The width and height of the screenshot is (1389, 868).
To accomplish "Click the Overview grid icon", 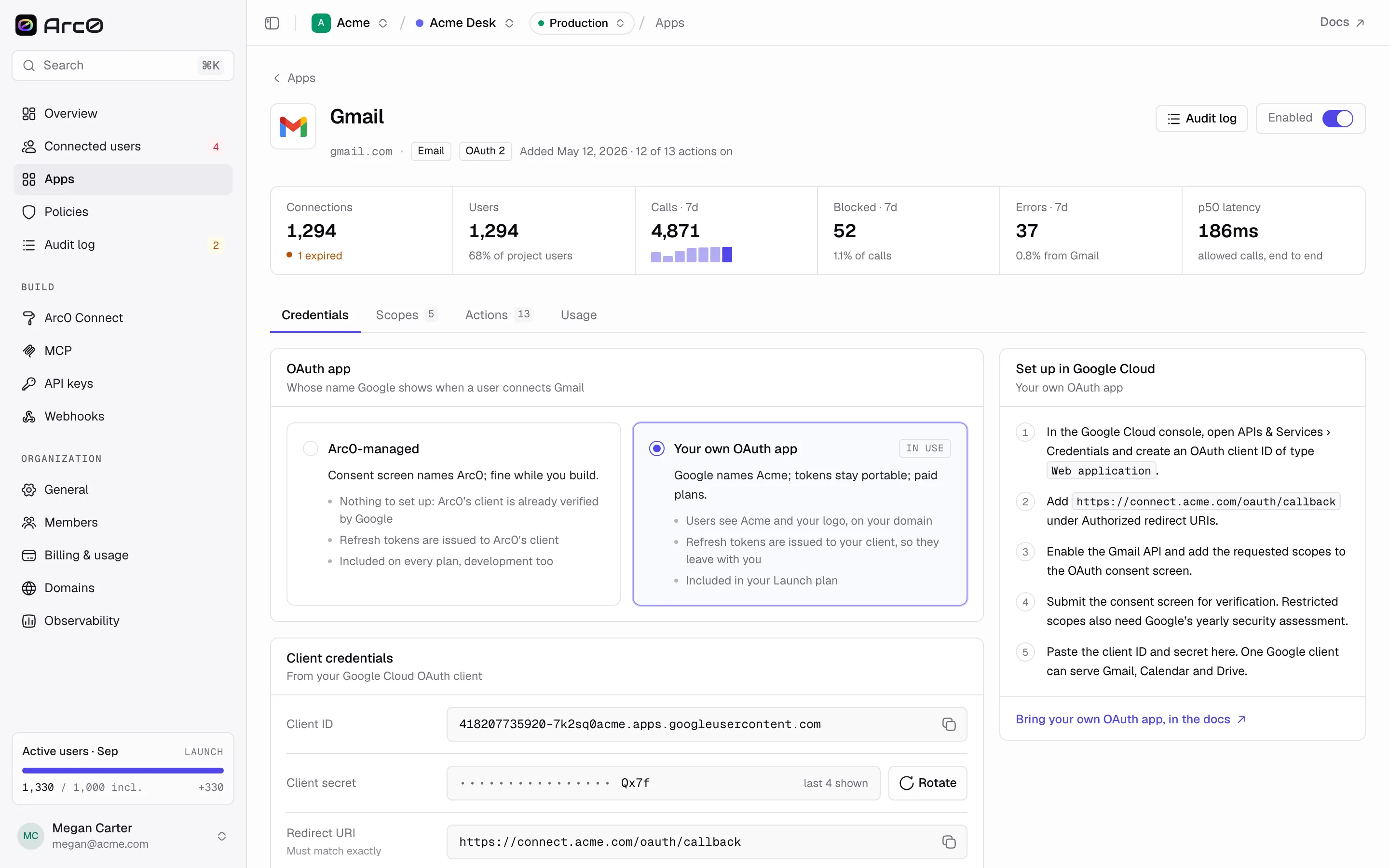I will click(x=29, y=114).
